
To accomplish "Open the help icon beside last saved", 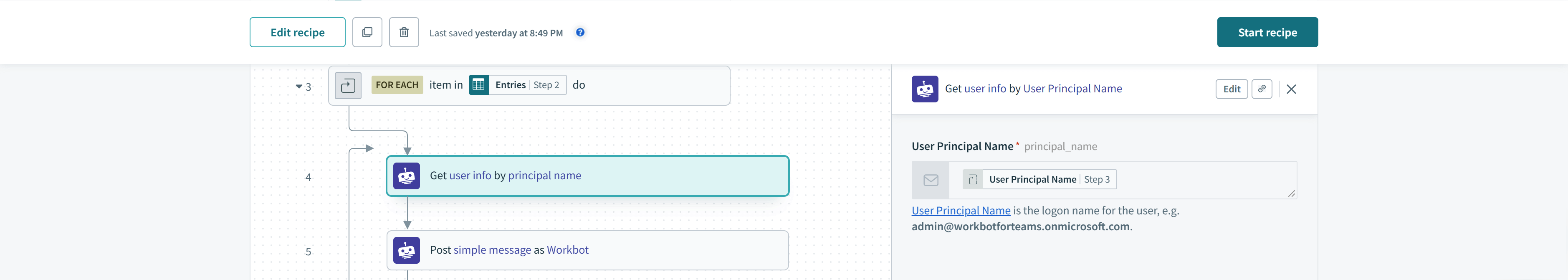I will [580, 32].
